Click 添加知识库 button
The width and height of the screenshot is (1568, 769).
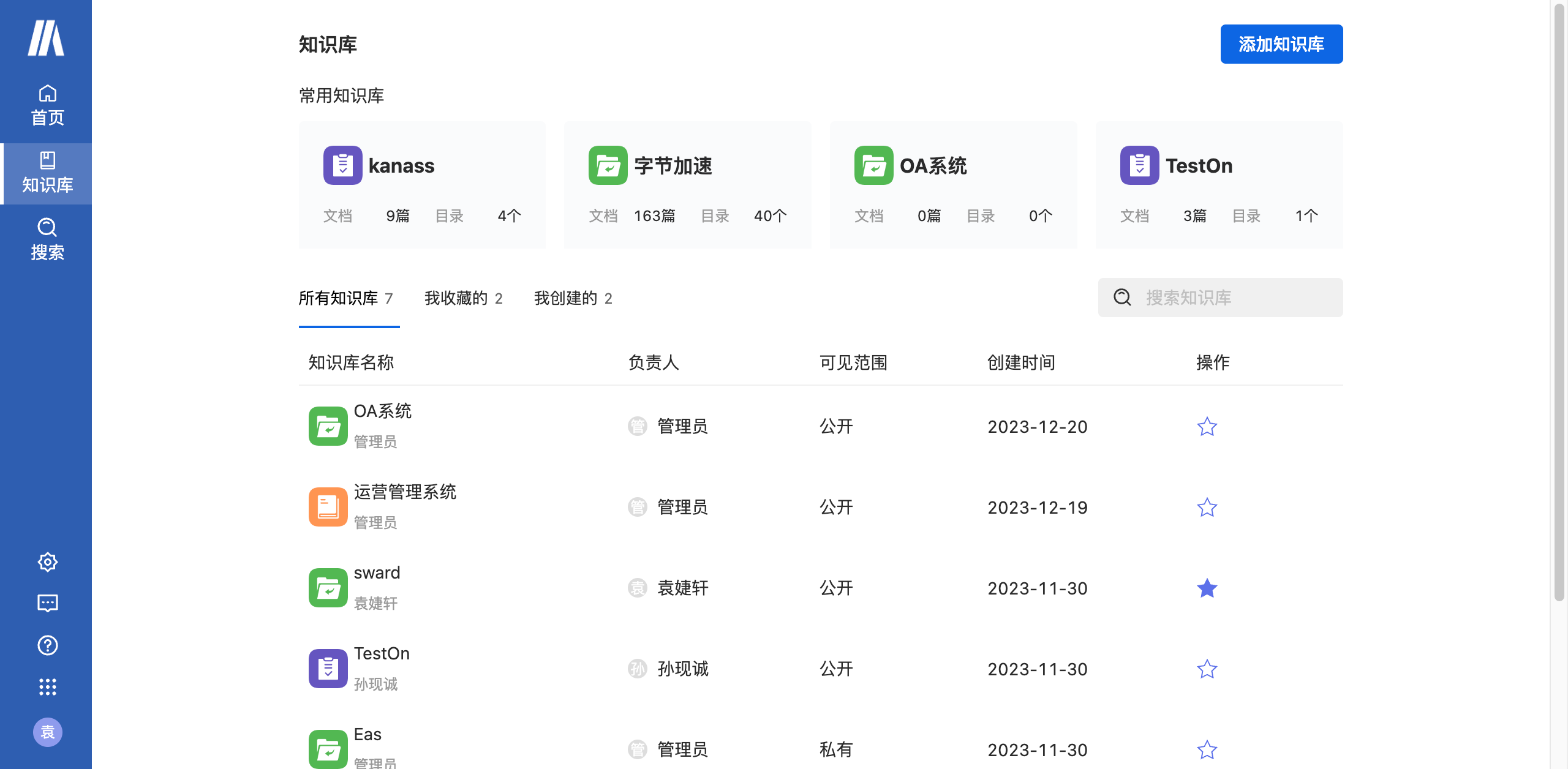[x=1281, y=44]
